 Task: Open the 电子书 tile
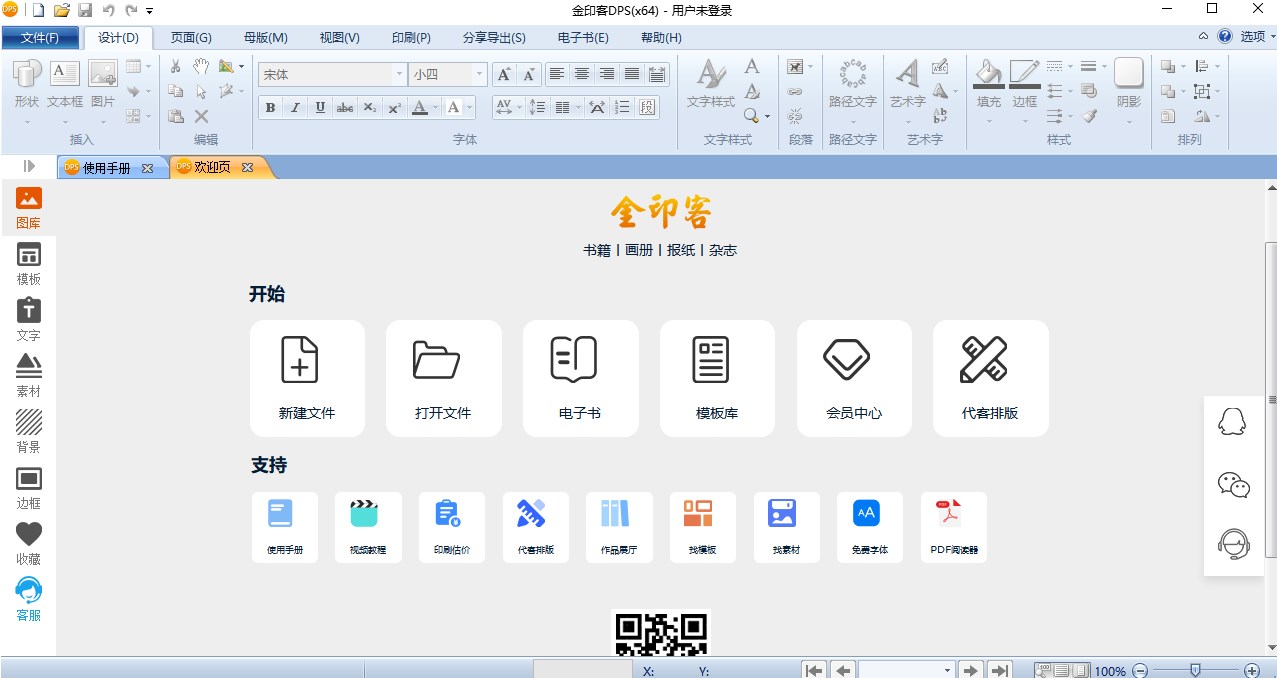(580, 378)
